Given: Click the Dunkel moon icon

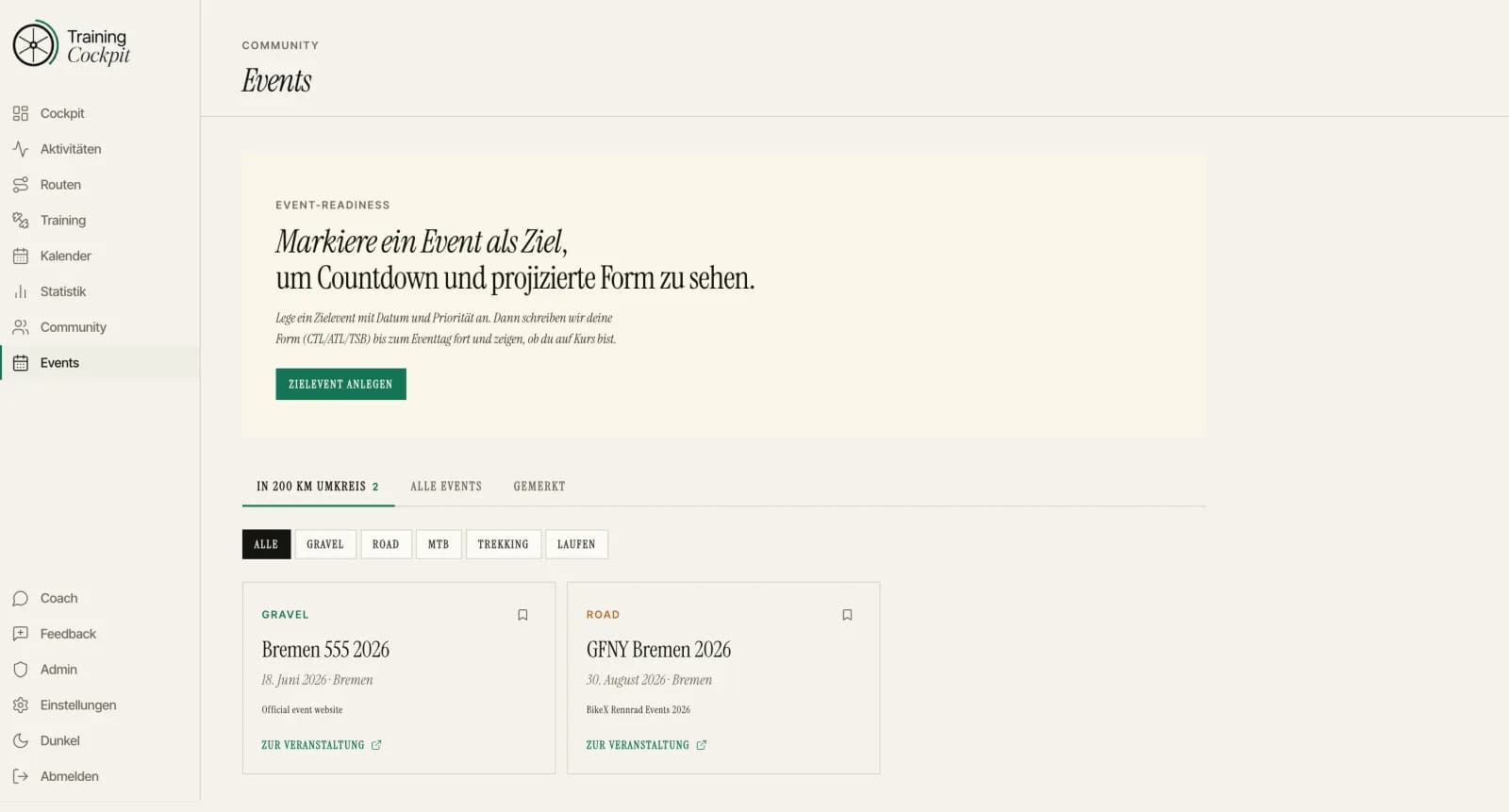Looking at the screenshot, I should [21, 740].
